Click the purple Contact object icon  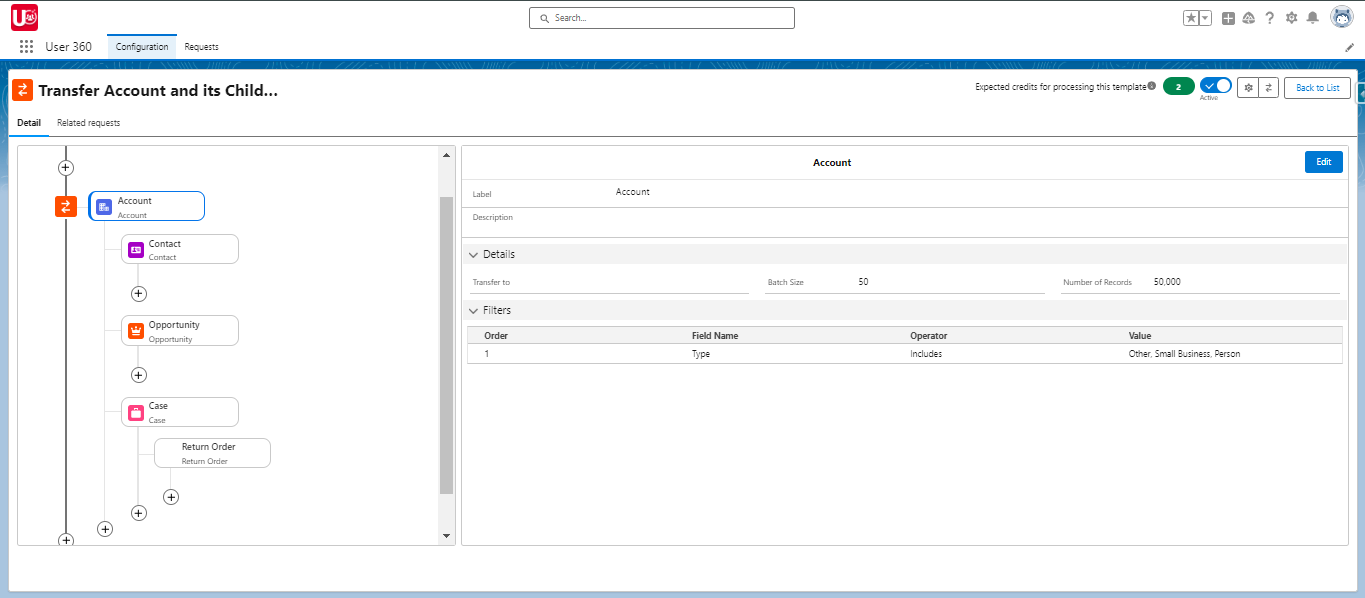(x=136, y=249)
